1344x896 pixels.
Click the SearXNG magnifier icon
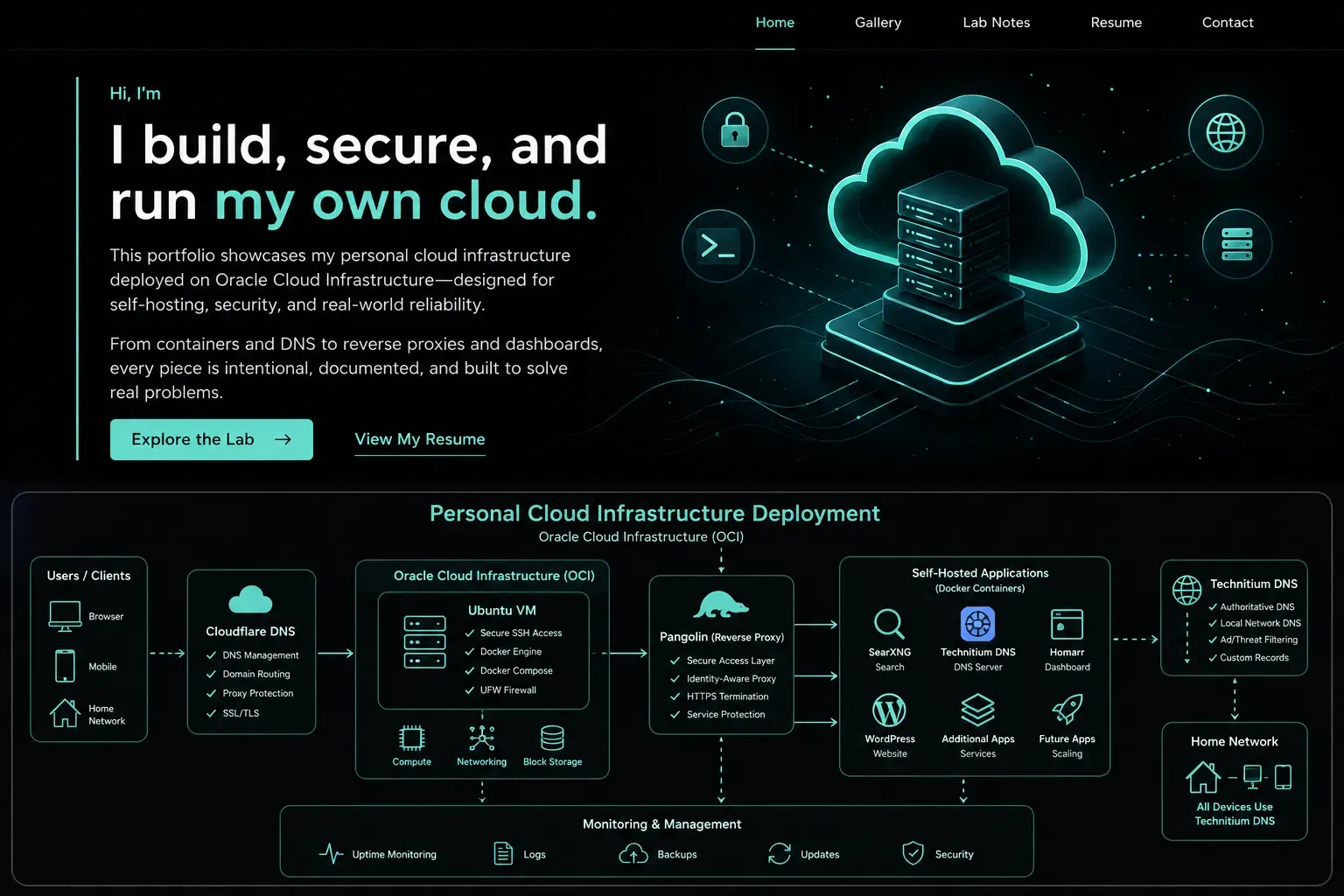coord(889,624)
